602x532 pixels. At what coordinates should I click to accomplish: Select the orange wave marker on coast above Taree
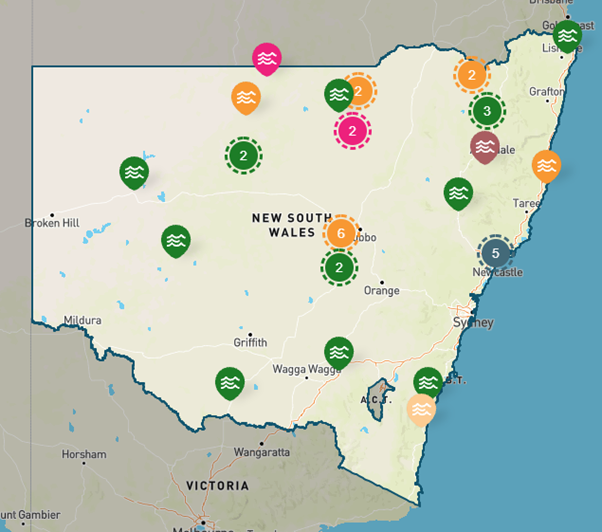tap(546, 165)
